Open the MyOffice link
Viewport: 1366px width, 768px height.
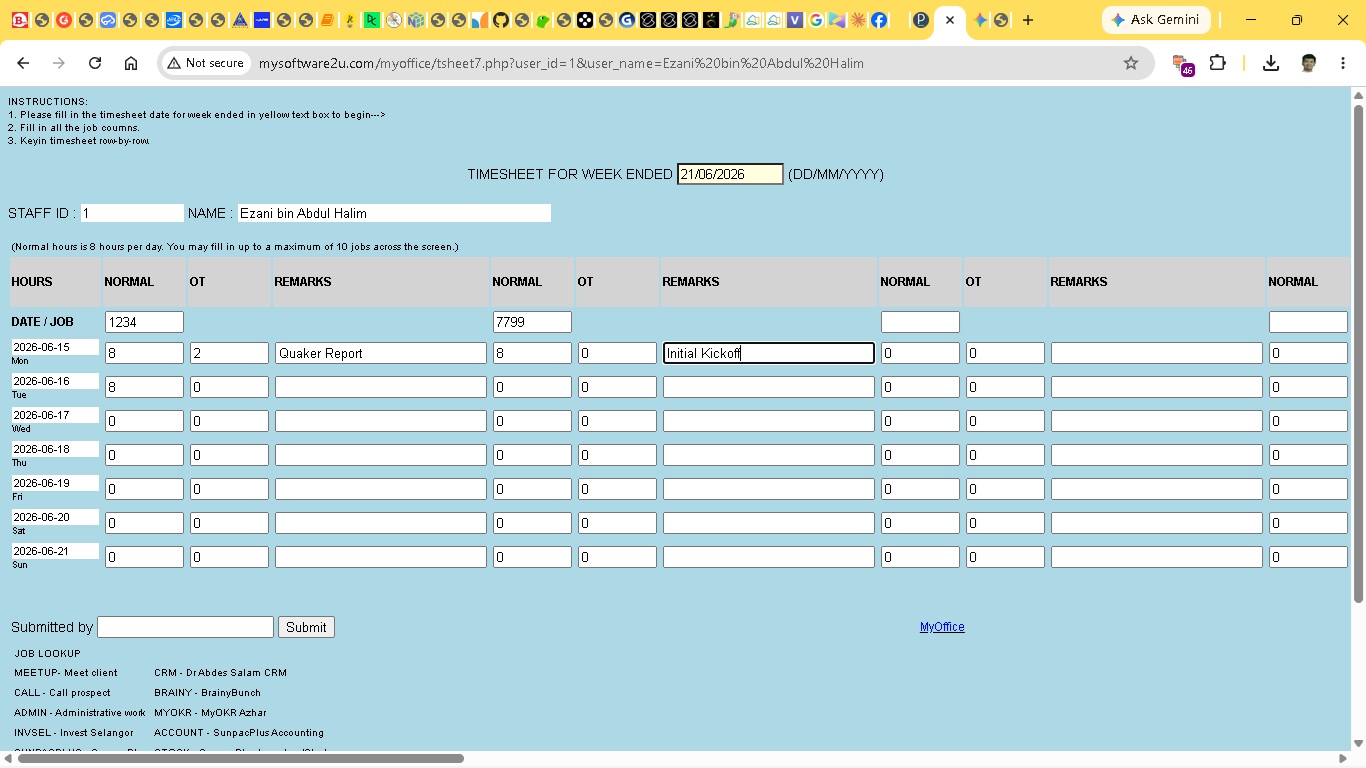tap(942, 627)
